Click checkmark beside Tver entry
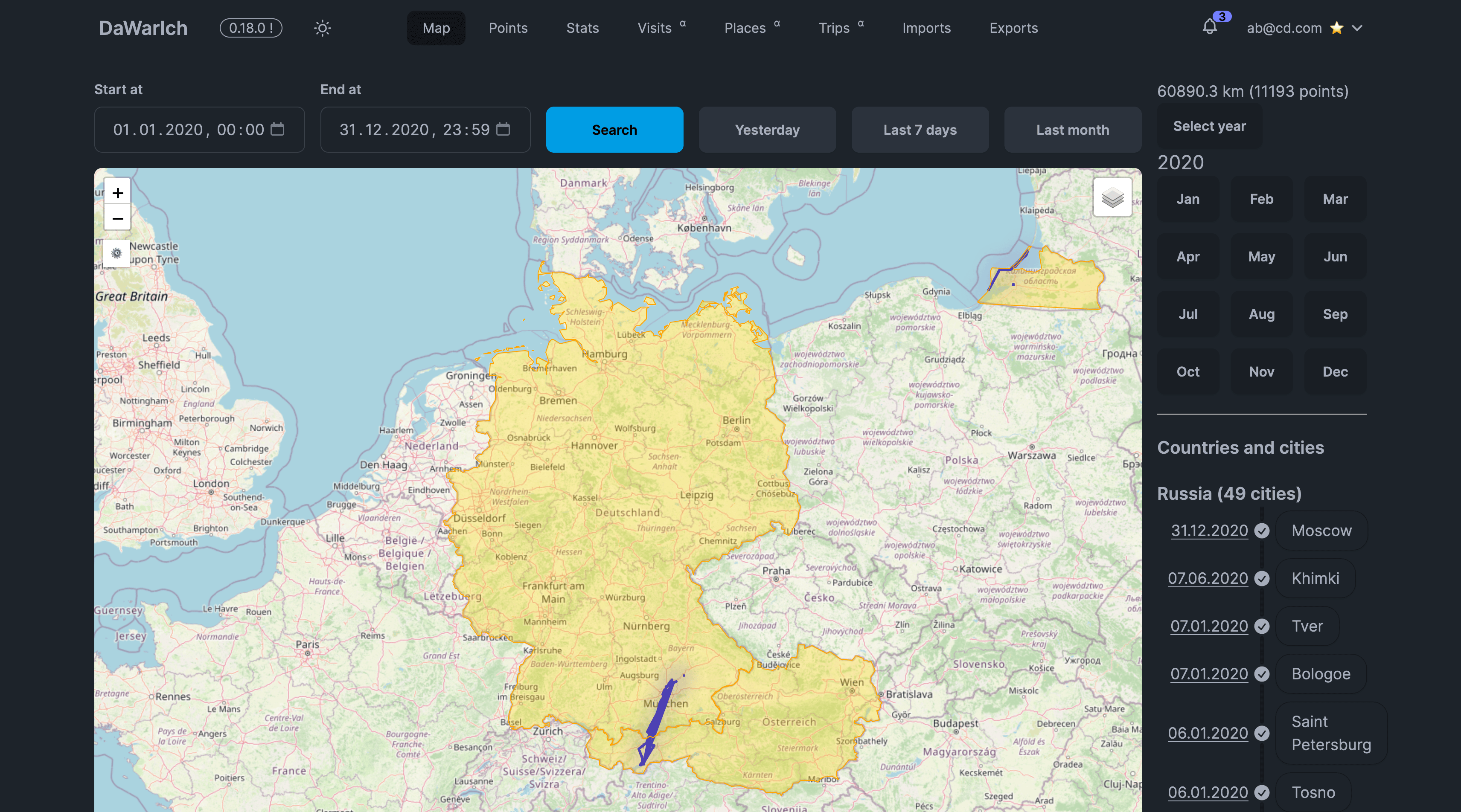The height and width of the screenshot is (812, 1461). coord(1261,626)
